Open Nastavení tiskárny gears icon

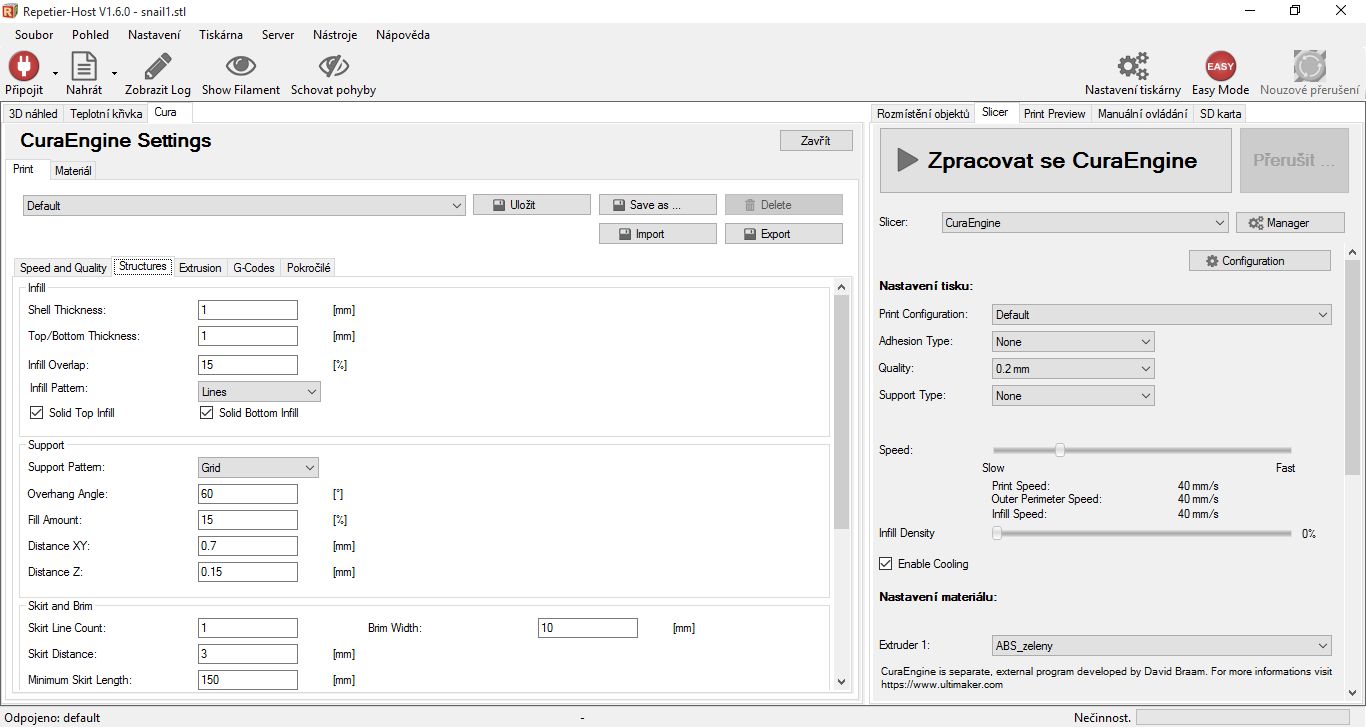pyautogui.click(x=1132, y=67)
